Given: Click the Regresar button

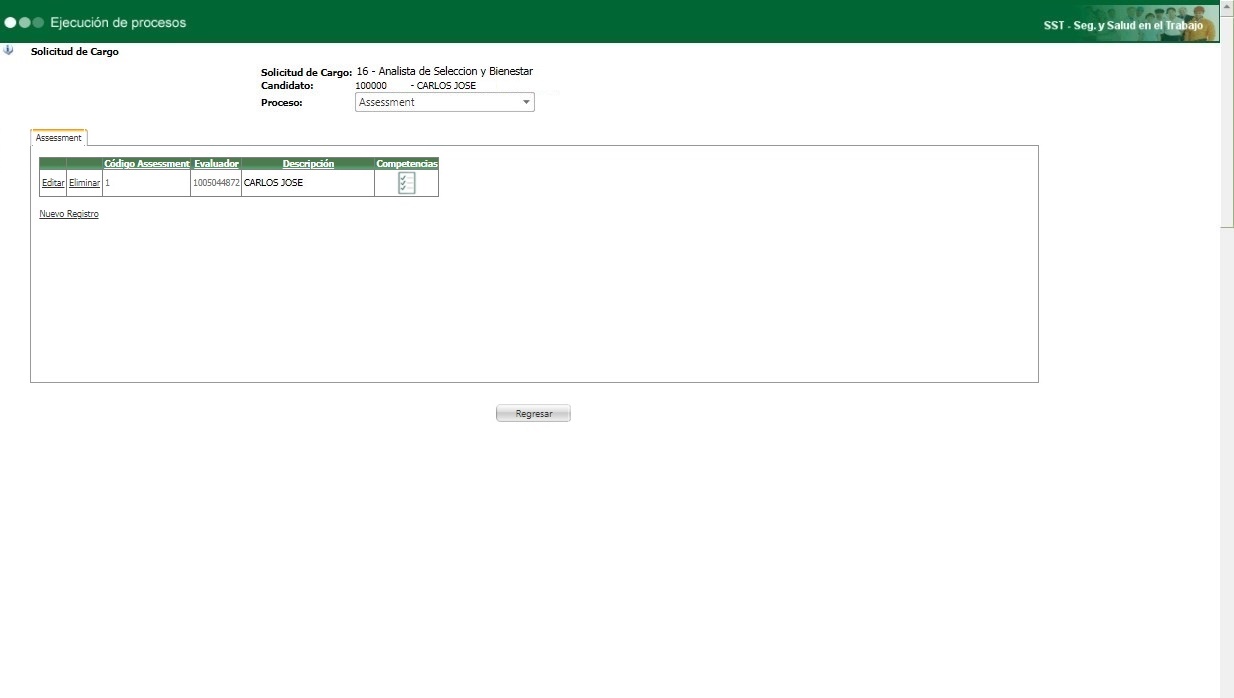Looking at the screenshot, I should coord(533,413).
